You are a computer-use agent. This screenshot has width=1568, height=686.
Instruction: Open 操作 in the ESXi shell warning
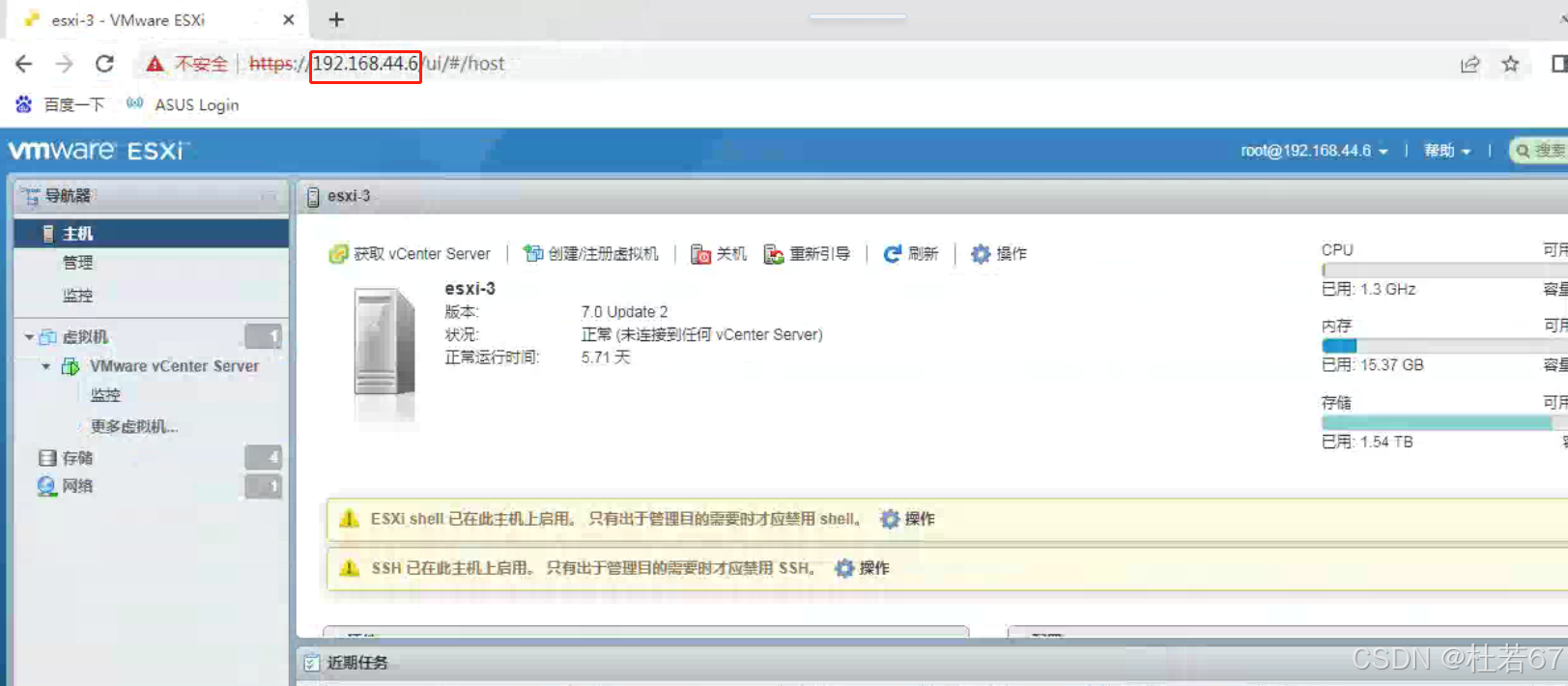(x=907, y=519)
